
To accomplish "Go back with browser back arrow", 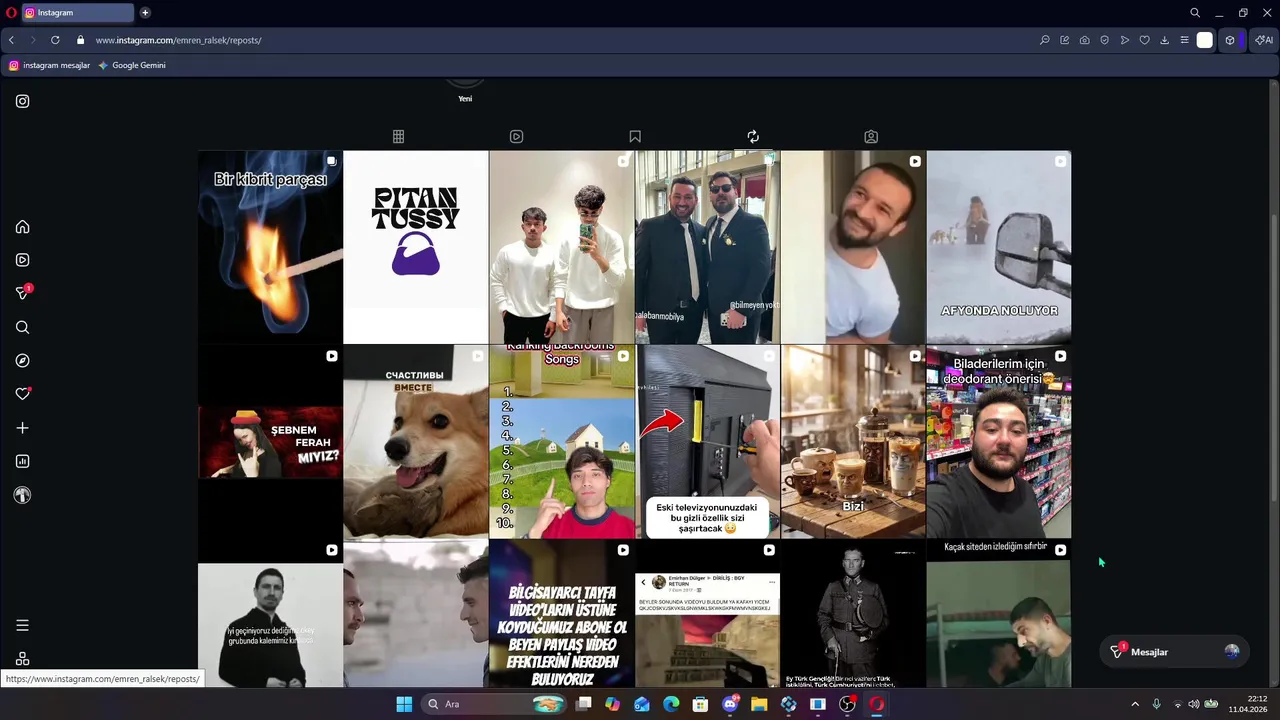I will [11, 40].
